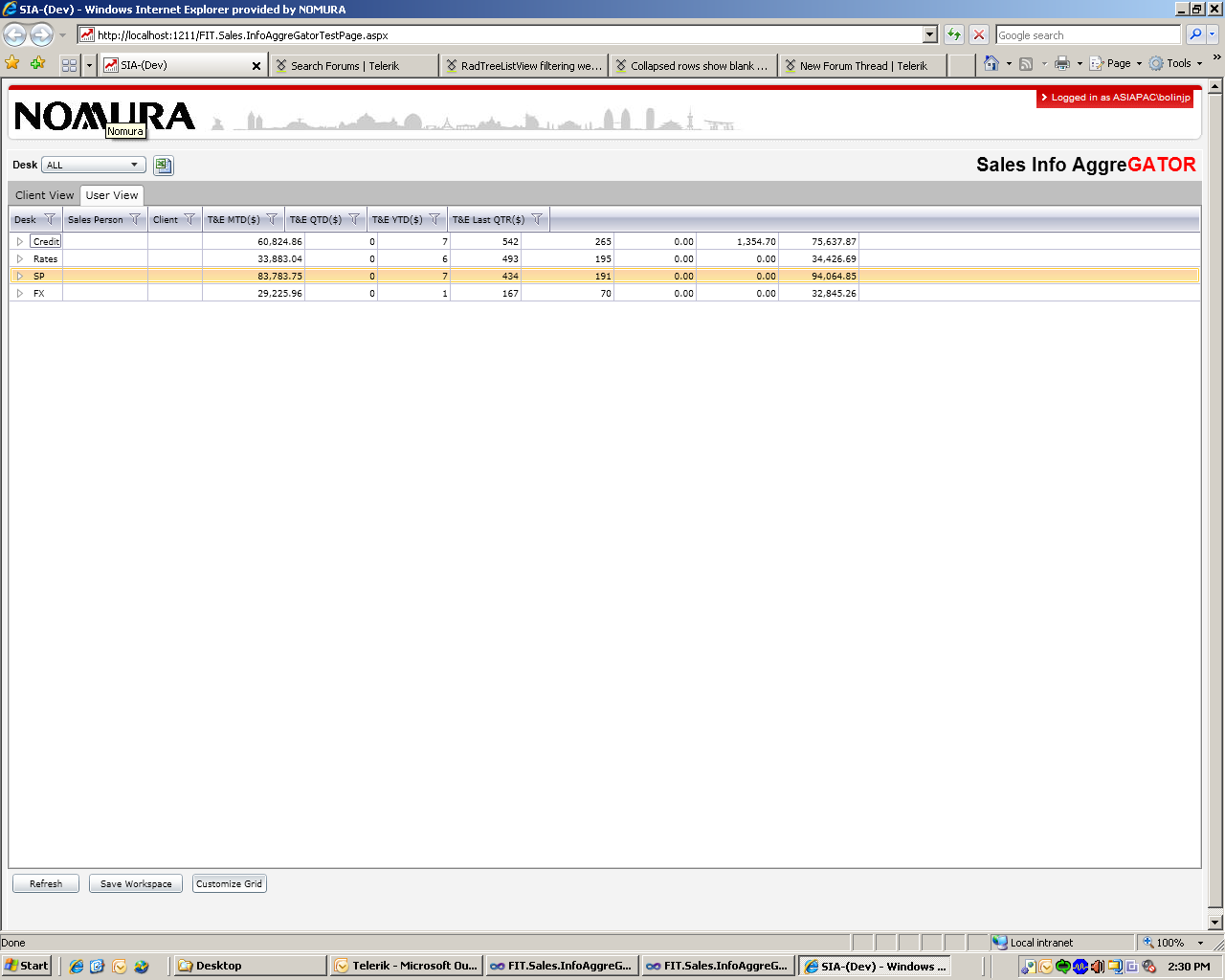Image resolution: width=1225 pixels, height=980 pixels.
Task: Open address bar URL history dropdown
Action: [930, 35]
